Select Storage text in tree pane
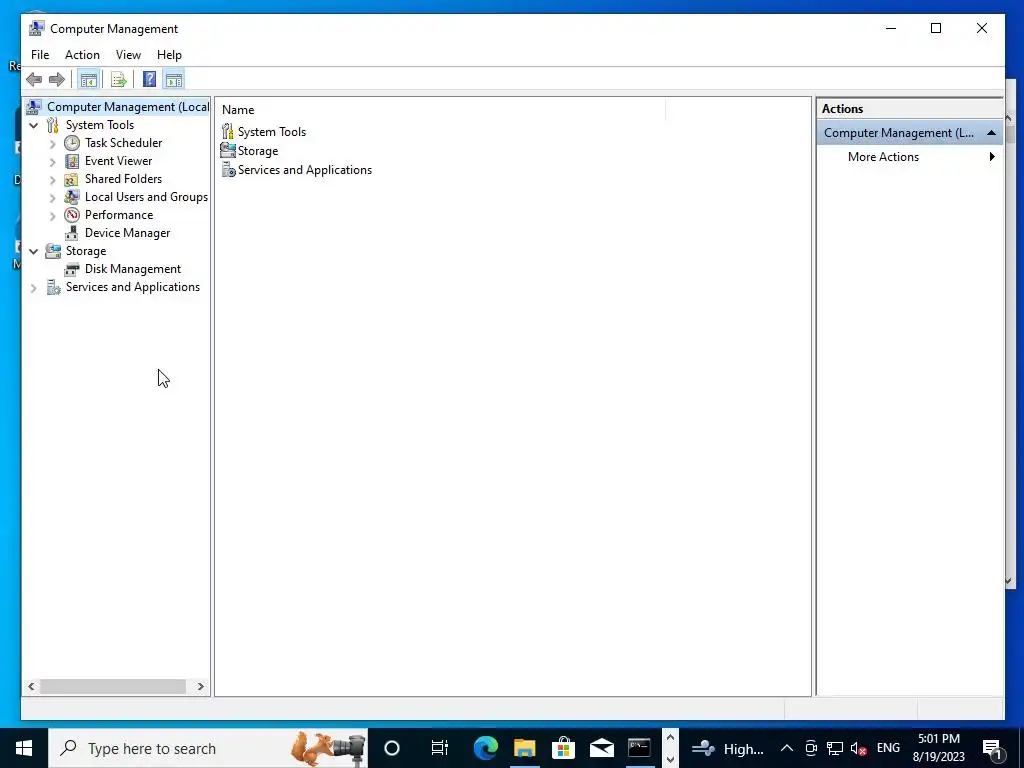The image size is (1024, 768). click(x=86, y=251)
